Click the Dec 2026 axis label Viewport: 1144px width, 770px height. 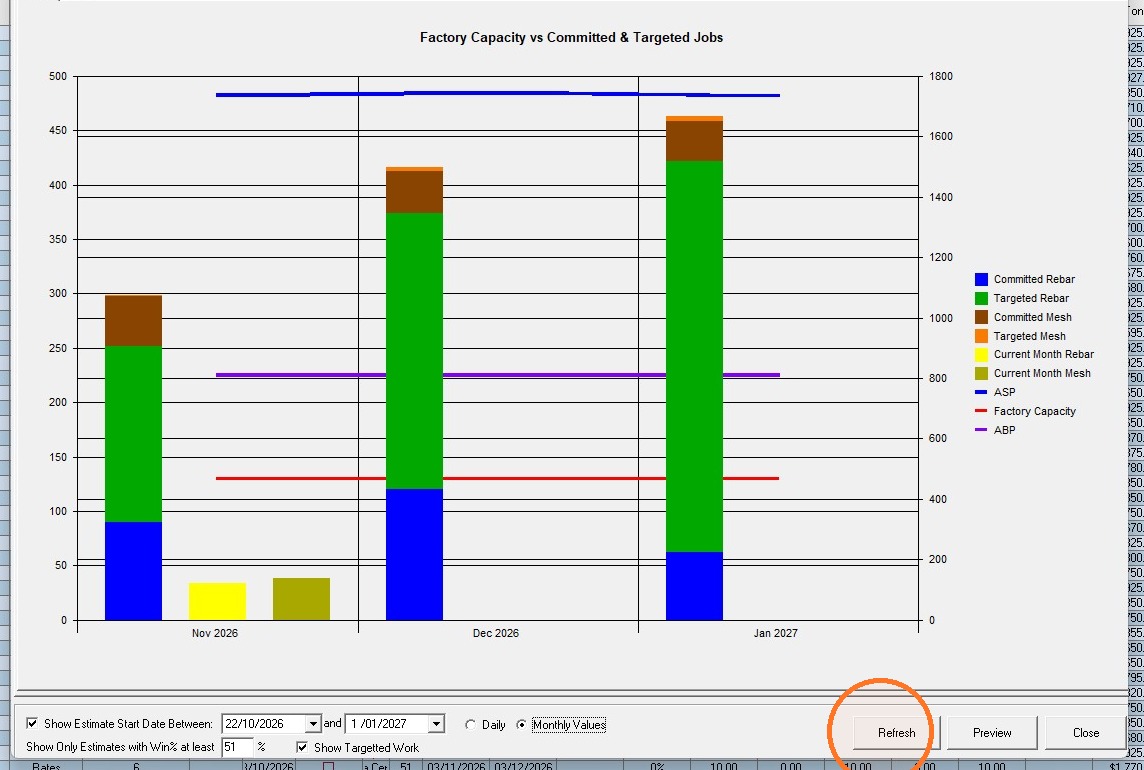(x=495, y=634)
